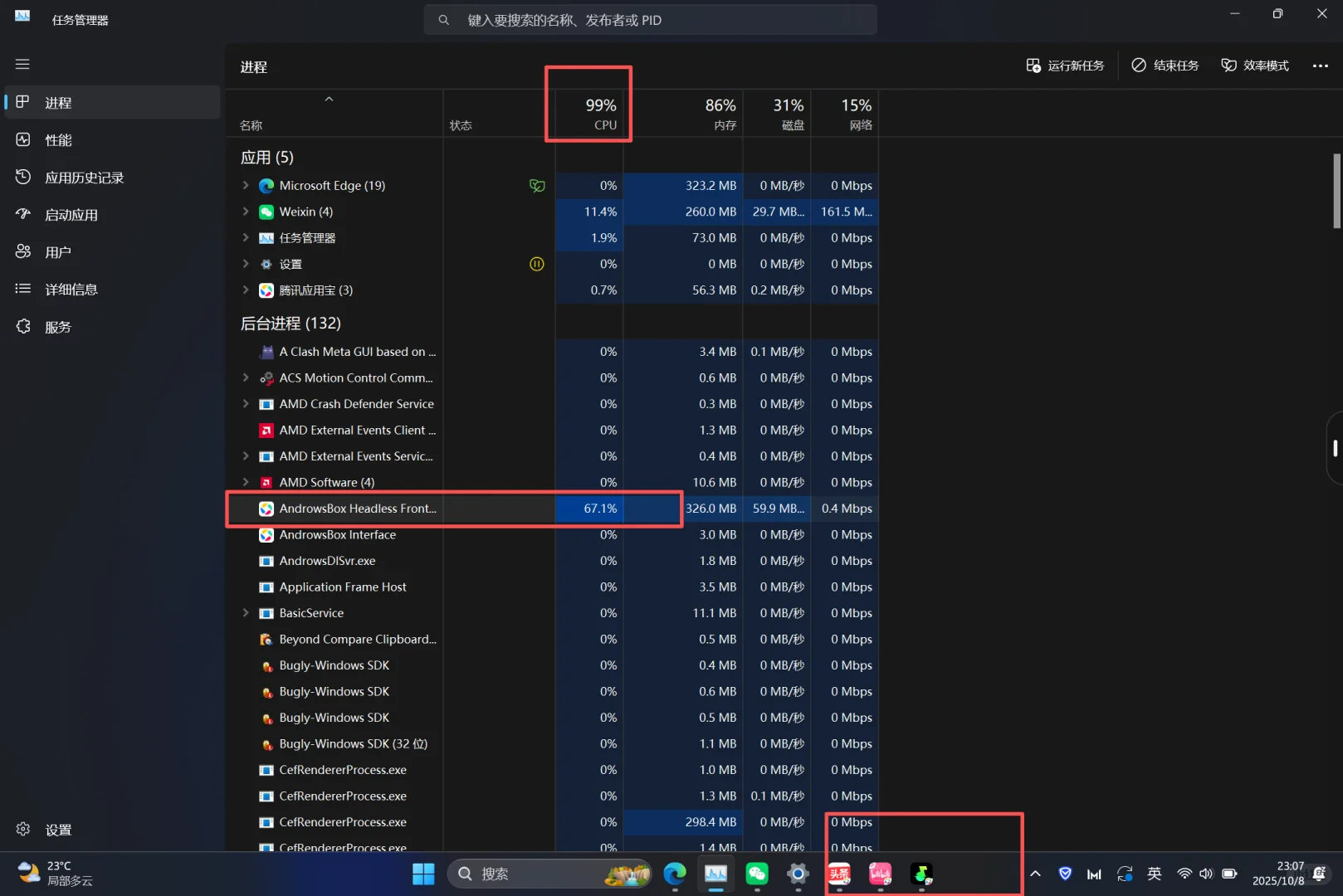Image resolution: width=1343 pixels, height=896 pixels.
Task: Click the efficiency-mode leaf indicator beside Microsoft Edge
Action: click(537, 186)
